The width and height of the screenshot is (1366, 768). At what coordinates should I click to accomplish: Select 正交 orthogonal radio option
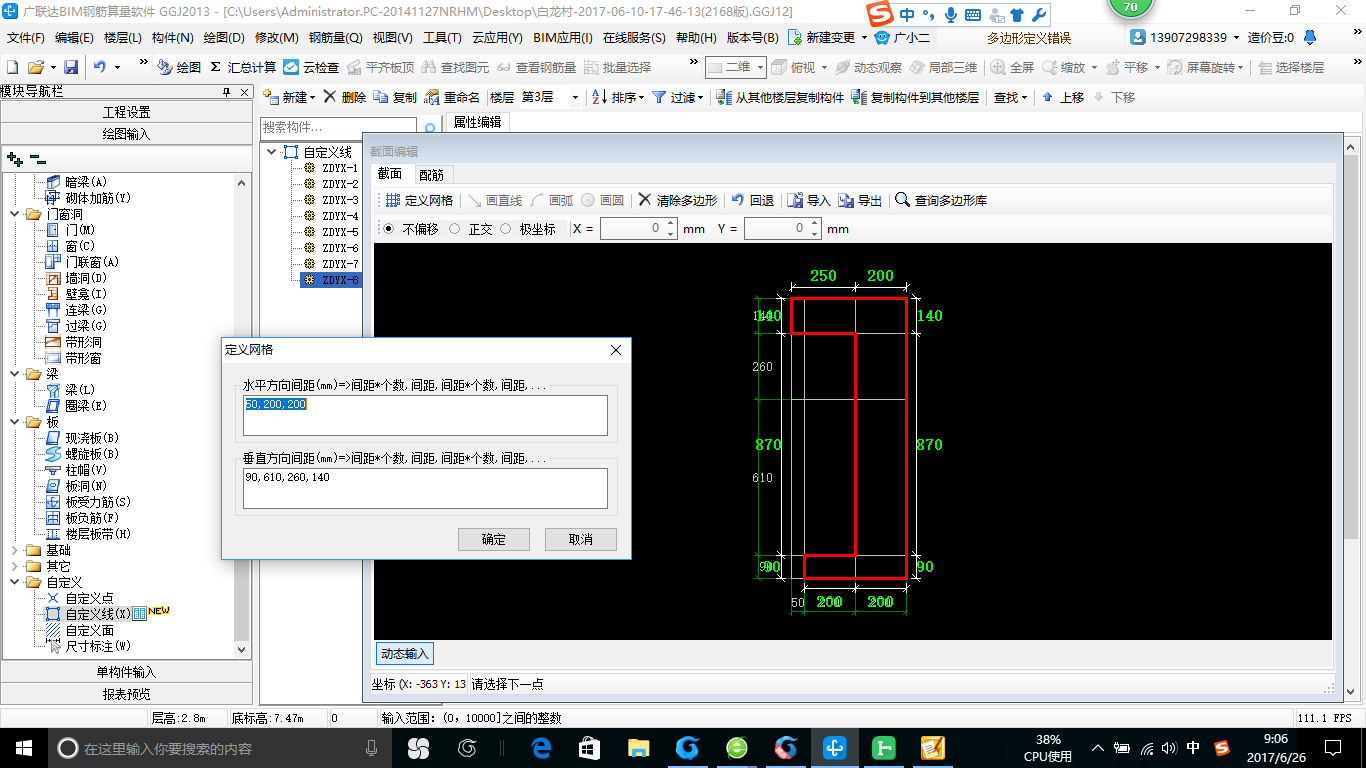(x=471, y=229)
